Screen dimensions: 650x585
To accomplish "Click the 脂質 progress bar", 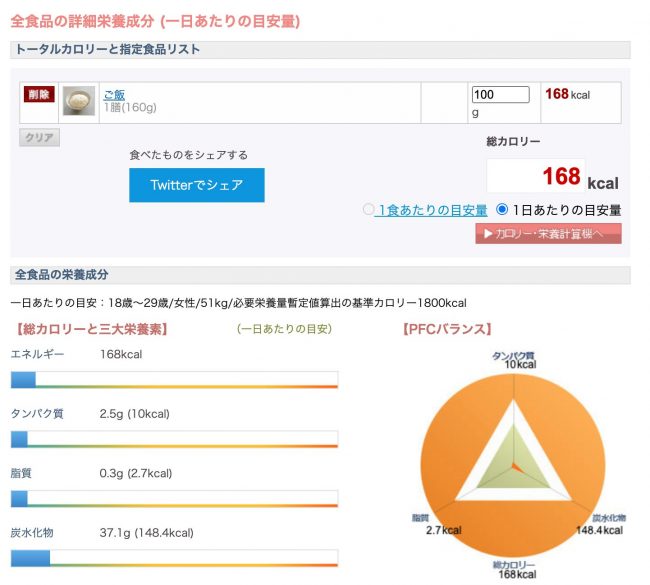I will coord(174,498).
